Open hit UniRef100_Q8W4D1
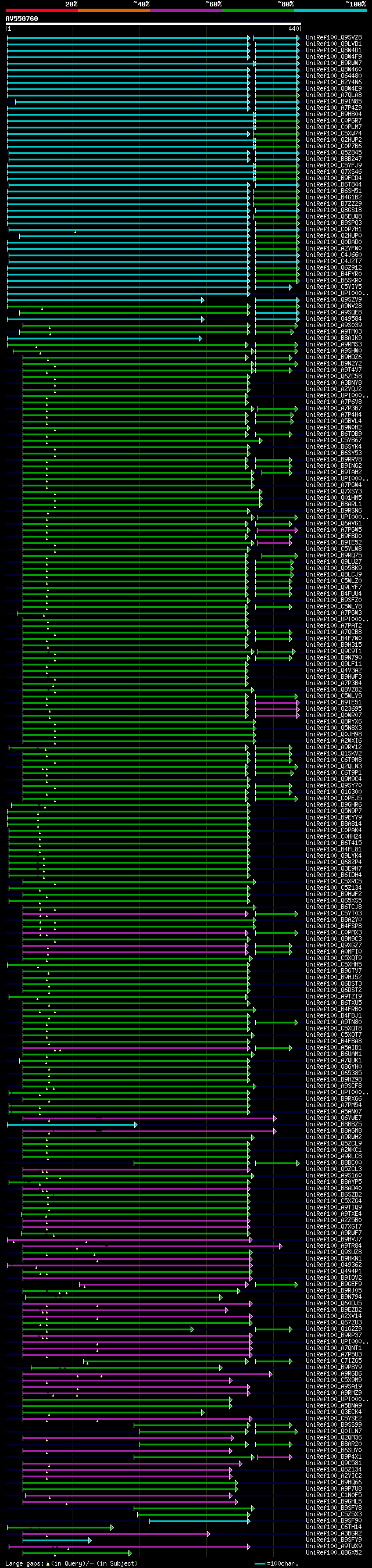This screenshot has height=1568, width=372. (334, 51)
